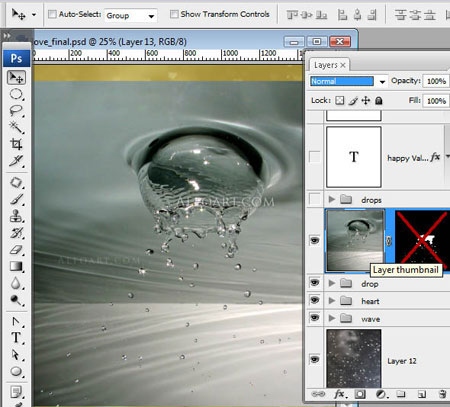Viewport: 450px width, 407px height.
Task: Activate the Gradient tool
Action: click(x=16, y=266)
